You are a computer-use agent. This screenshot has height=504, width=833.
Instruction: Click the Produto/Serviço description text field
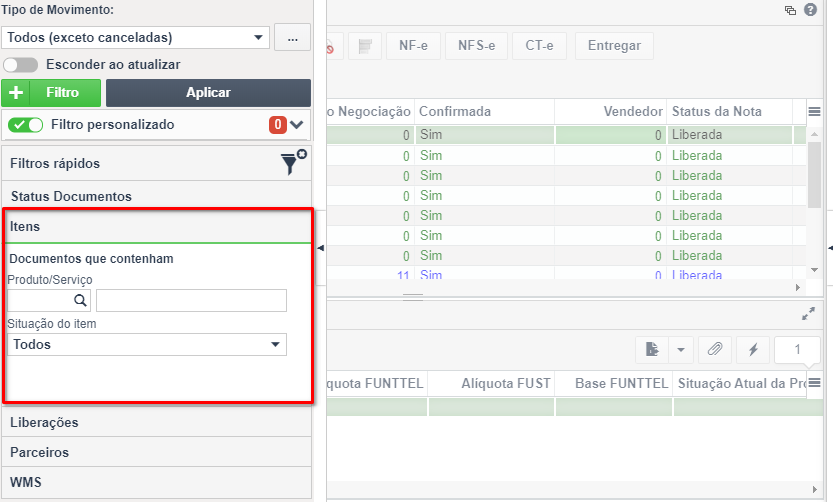coord(191,301)
